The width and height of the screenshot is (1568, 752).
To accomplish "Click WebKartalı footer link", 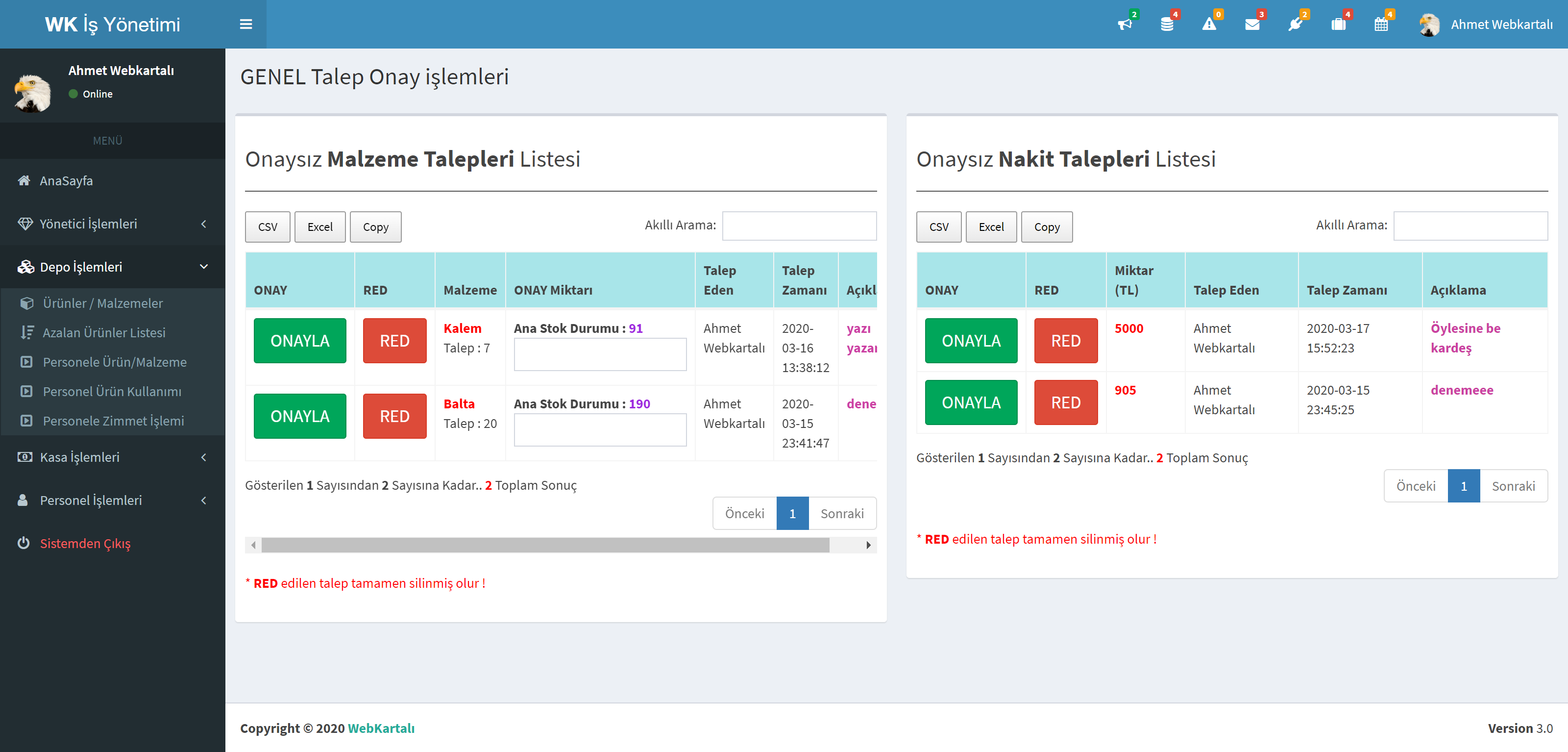I will click(x=381, y=728).
